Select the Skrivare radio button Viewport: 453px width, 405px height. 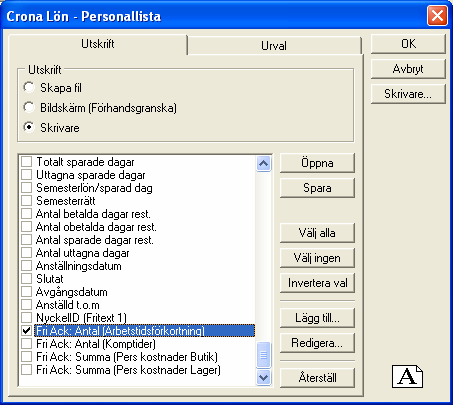pyautogui.click(x=29, y=127)
